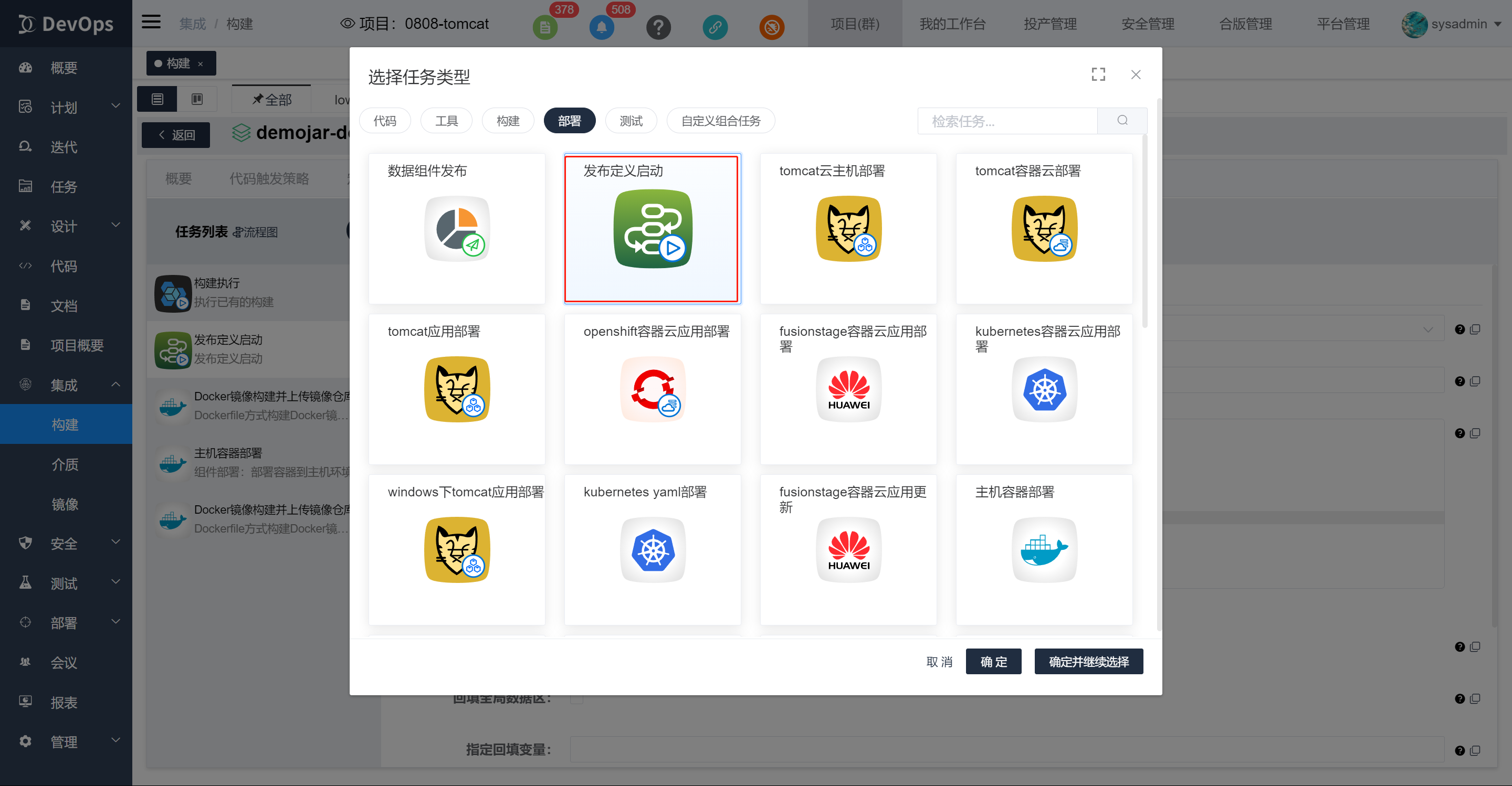Open the blue bell alerts icon
Image resolution: width=1512 pixels, height=786 pixels.
[602, 27]
